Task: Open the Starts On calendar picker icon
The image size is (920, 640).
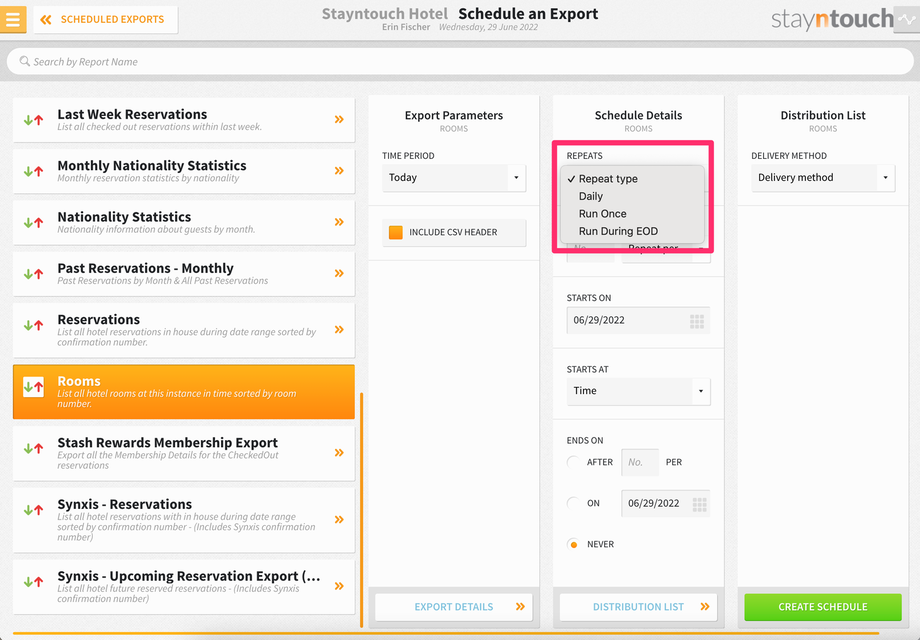Action: 696,321
